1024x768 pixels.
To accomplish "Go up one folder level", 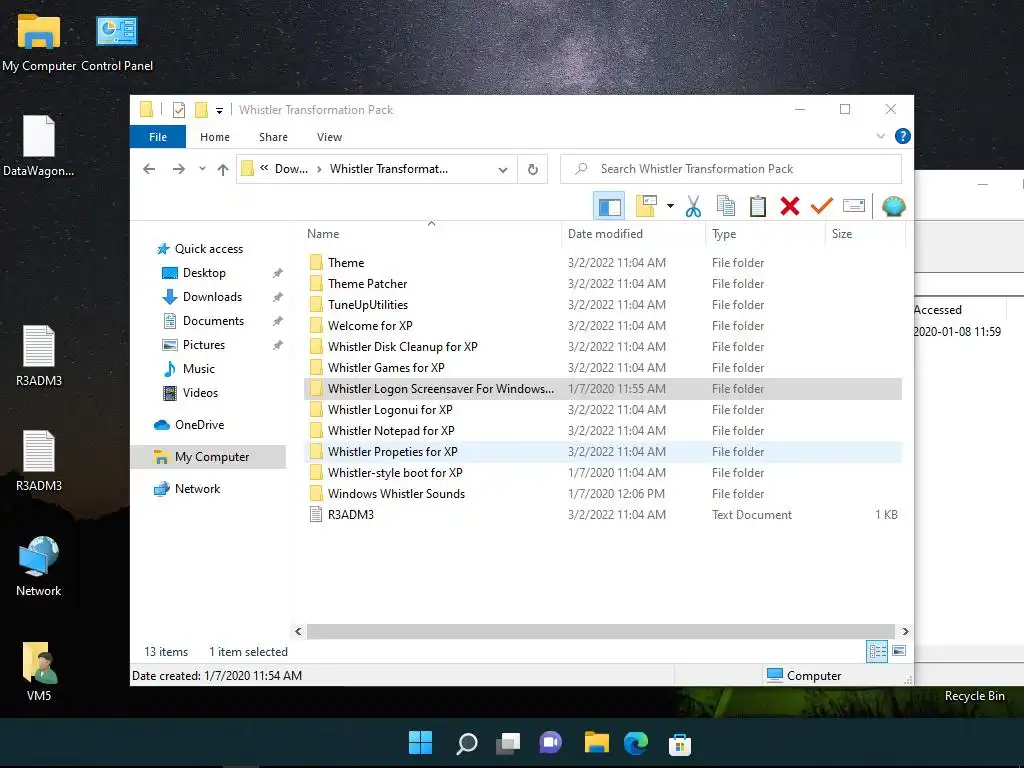I will click(x=223, y=169).
